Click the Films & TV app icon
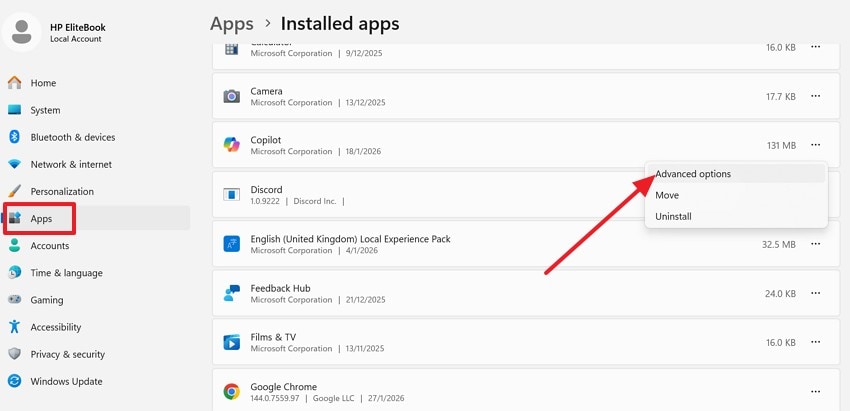 (231, 343)
